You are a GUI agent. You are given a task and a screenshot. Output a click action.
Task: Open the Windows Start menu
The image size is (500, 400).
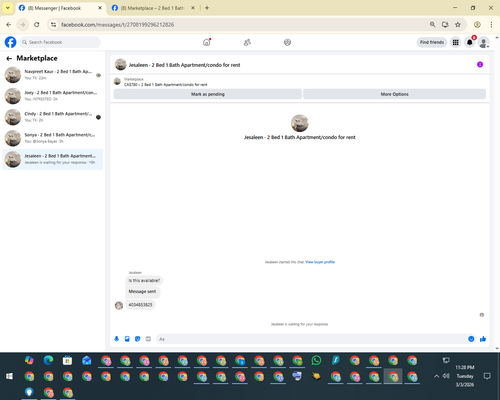click(9, 376)
